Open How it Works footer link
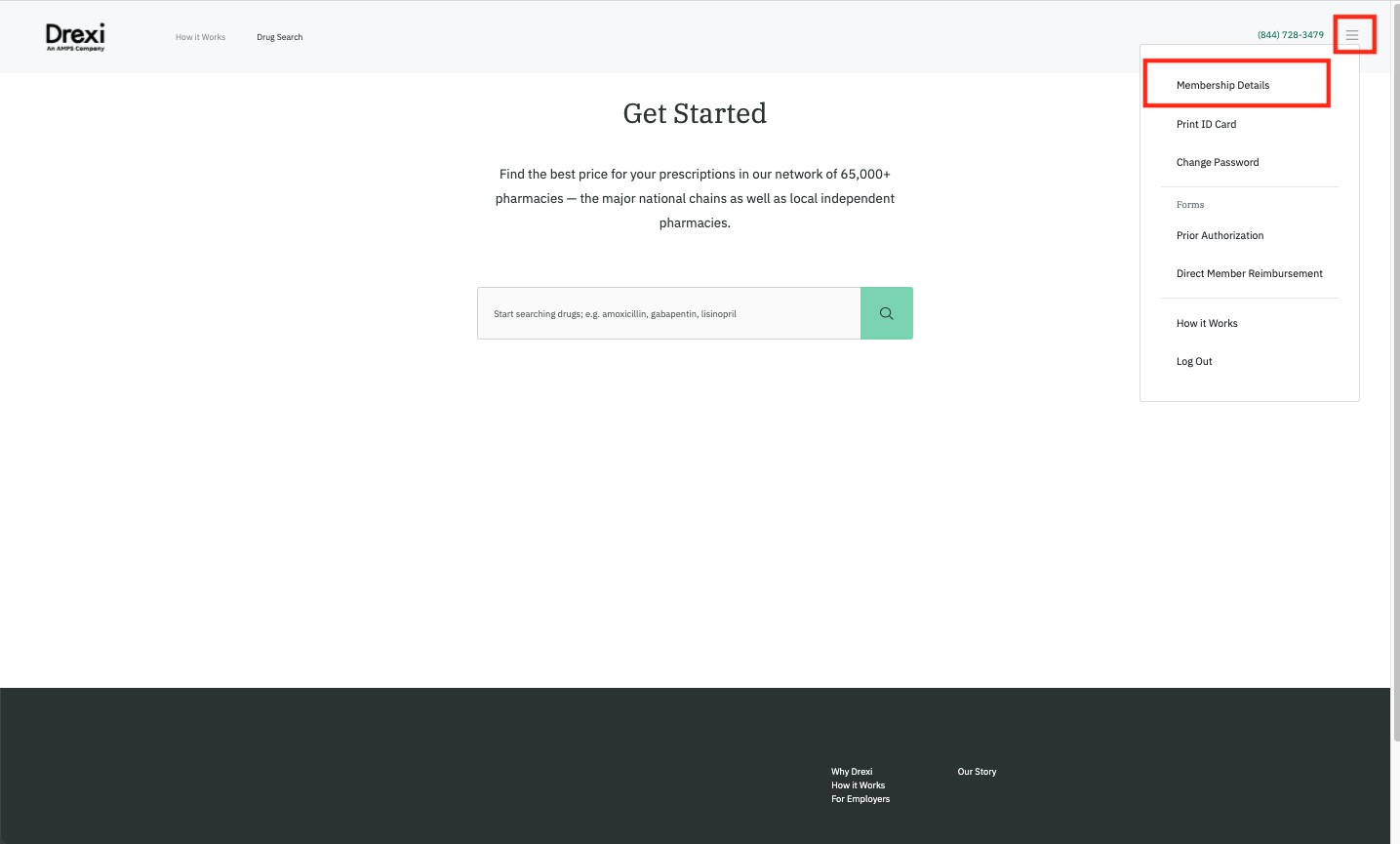This screenshot has width=1400, height=844. 858,785
